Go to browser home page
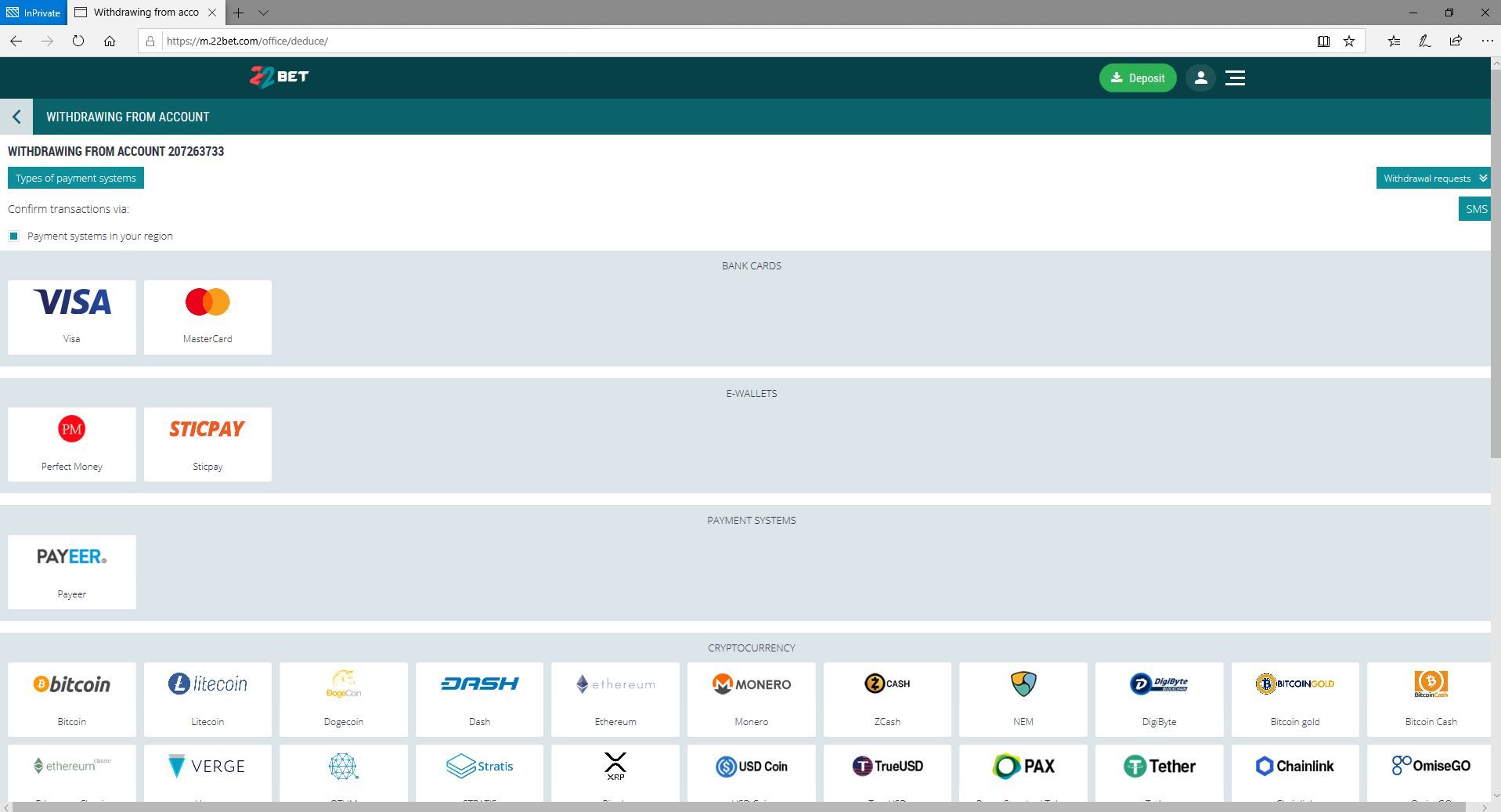 click(x=110, y=41)
